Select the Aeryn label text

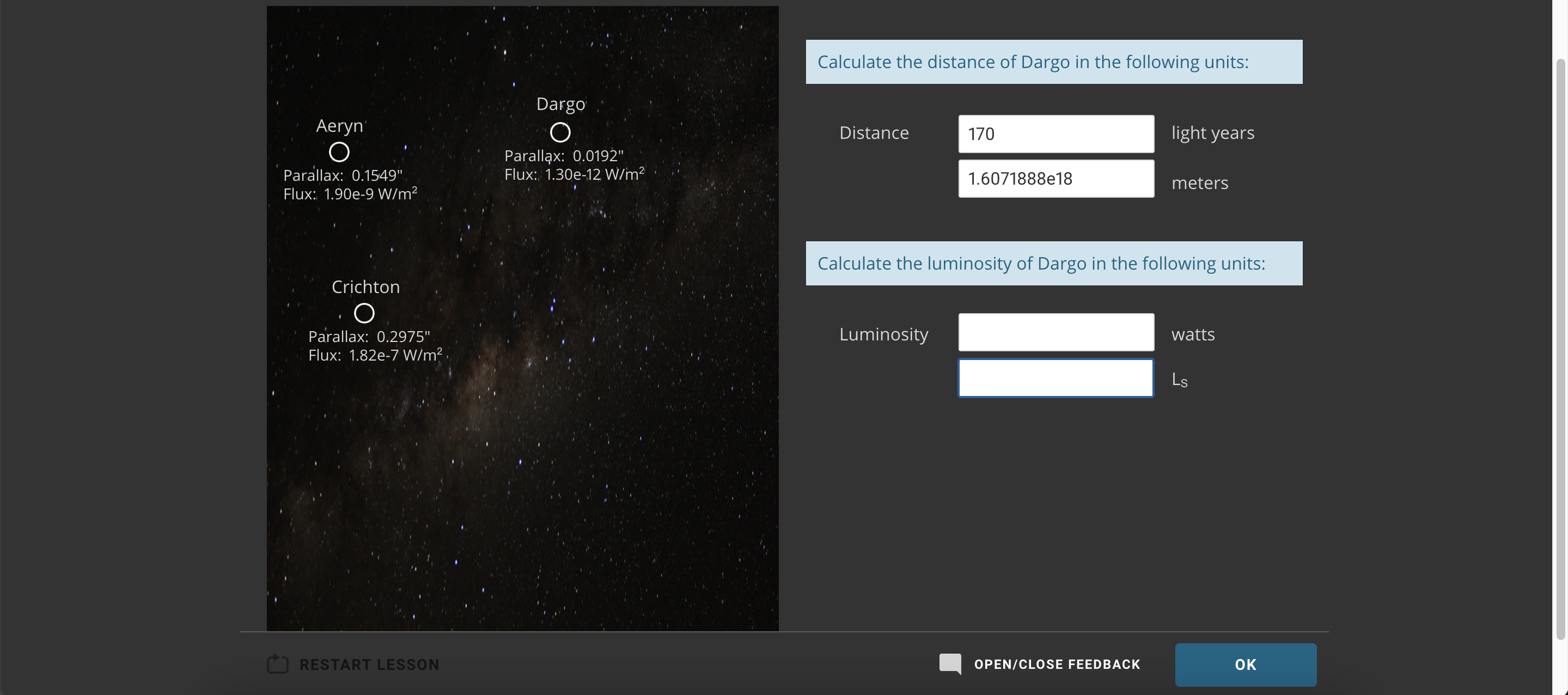coord(339,125)
